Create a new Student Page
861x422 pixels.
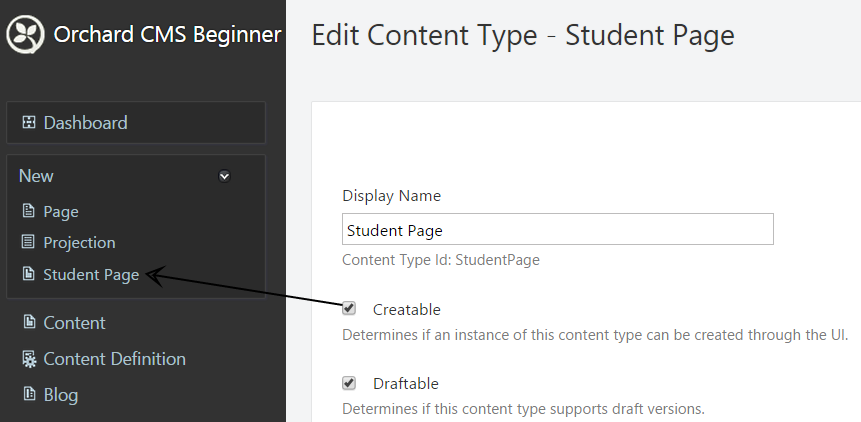[x=91, y=274]
